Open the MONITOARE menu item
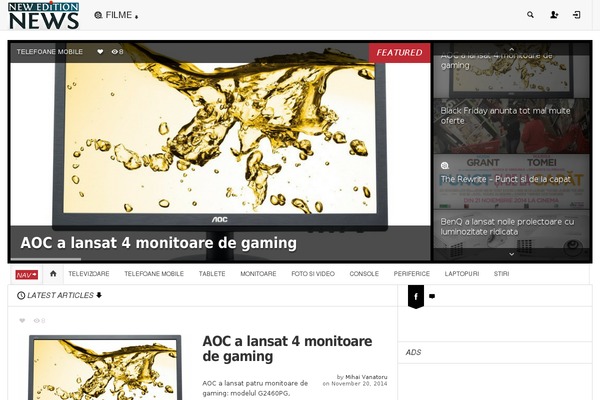 (x=258, y=274)
